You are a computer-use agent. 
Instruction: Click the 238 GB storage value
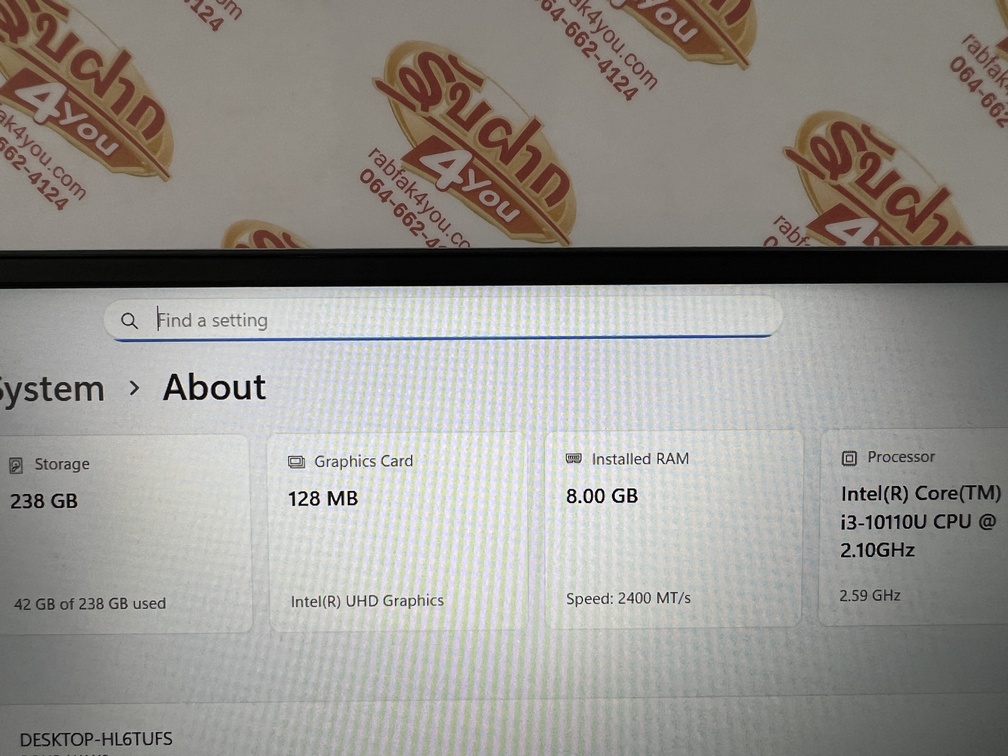[x=44, y=501]
